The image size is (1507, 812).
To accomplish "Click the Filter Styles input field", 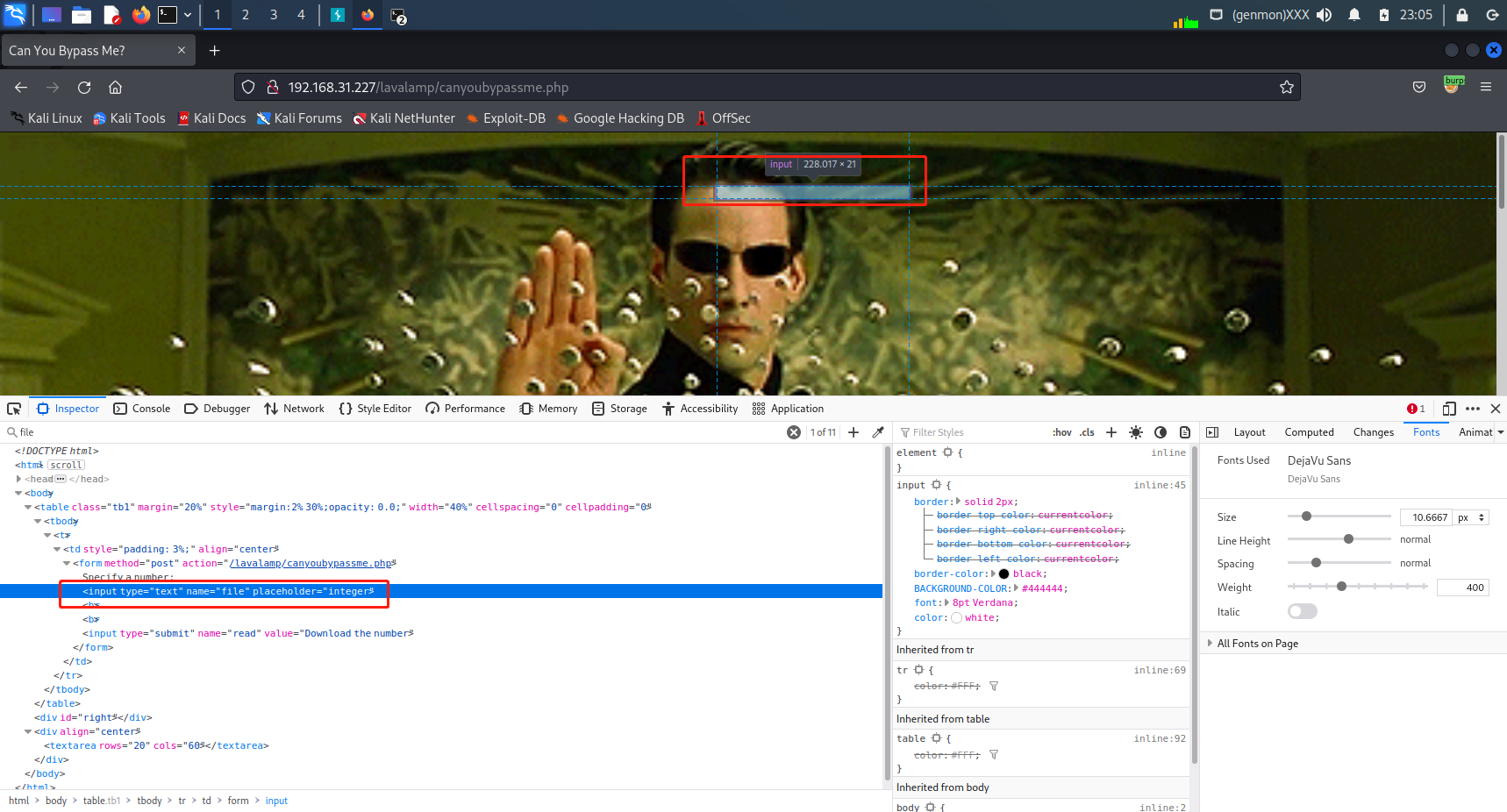I will [x=965, y=431].
